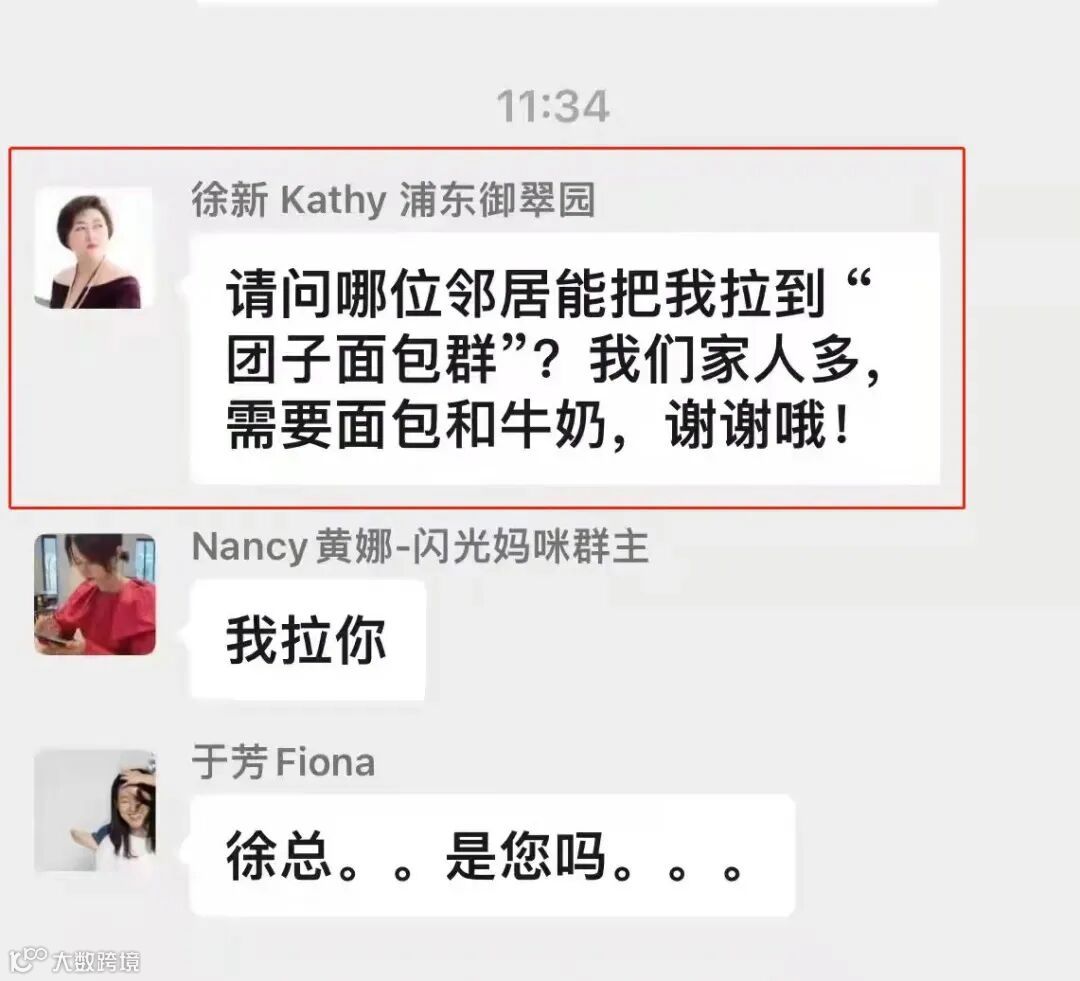The image size is (1080, 981).
Task: Tap the name Nancy 黄娜-闪光妈咪群主
Action: (420, 547)
